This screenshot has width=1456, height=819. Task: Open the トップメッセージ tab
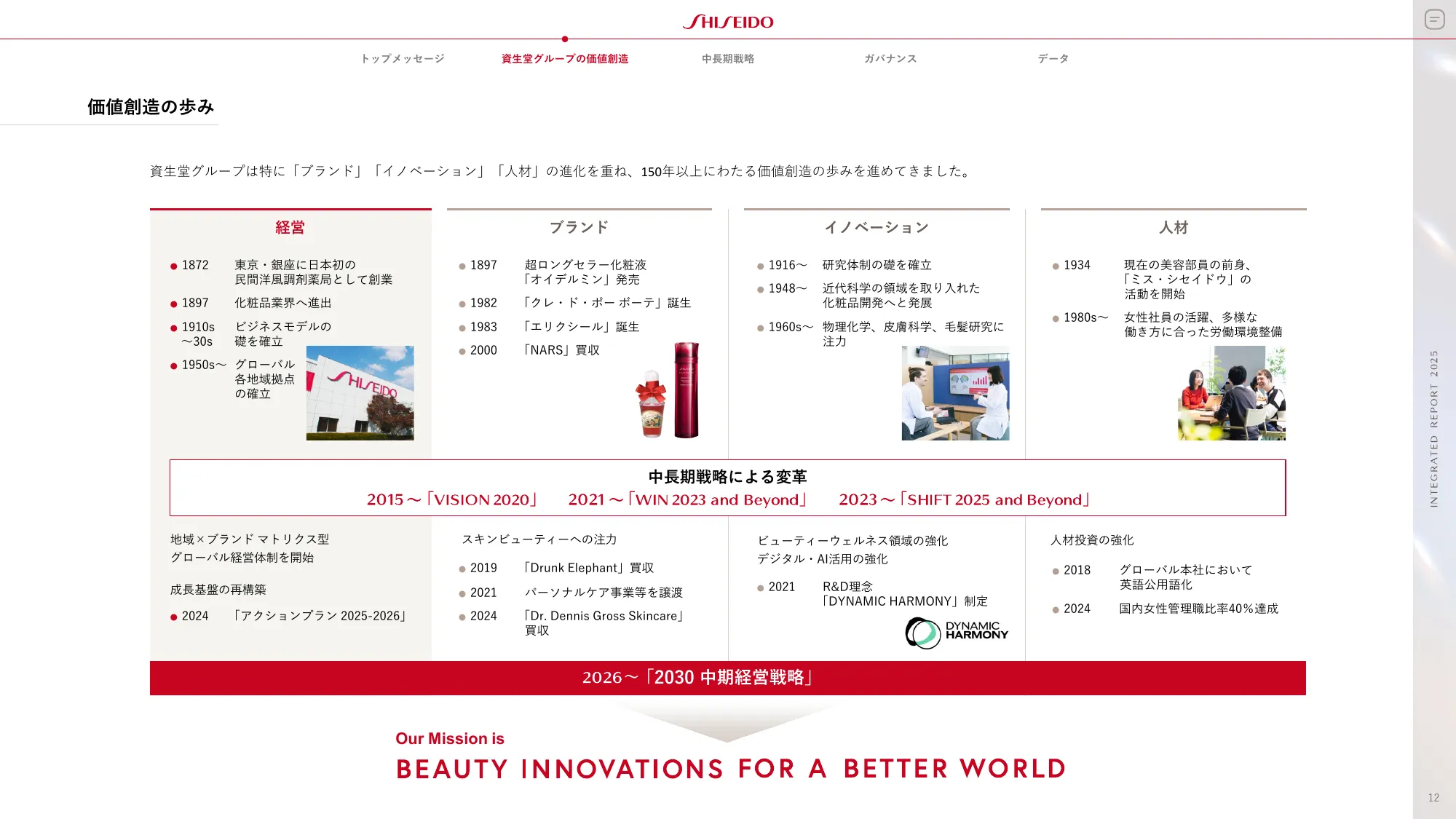point(403,59)
